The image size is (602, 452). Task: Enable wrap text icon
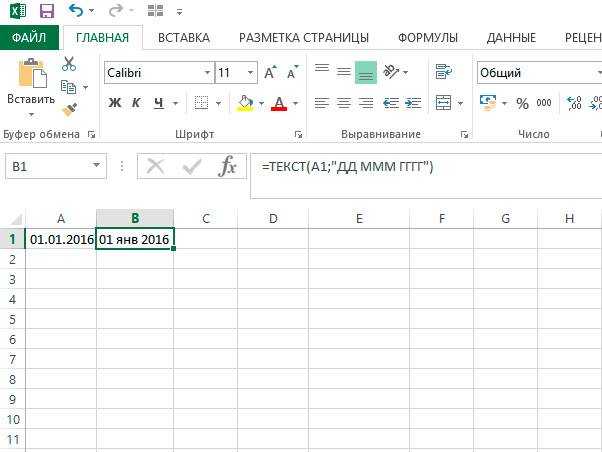(x=444, y=72)
